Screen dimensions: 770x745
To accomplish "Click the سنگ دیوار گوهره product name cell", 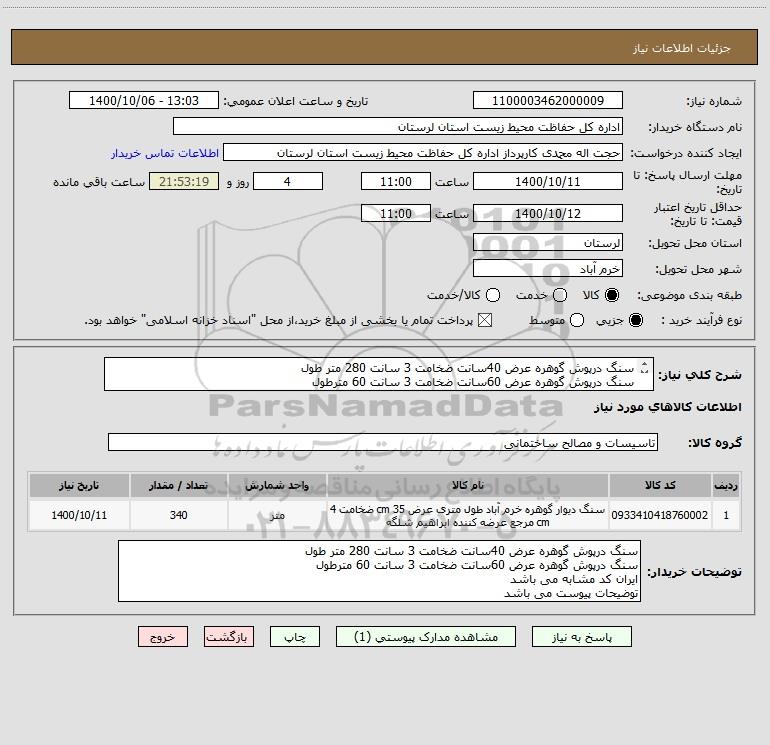I will tap(468, 515).
